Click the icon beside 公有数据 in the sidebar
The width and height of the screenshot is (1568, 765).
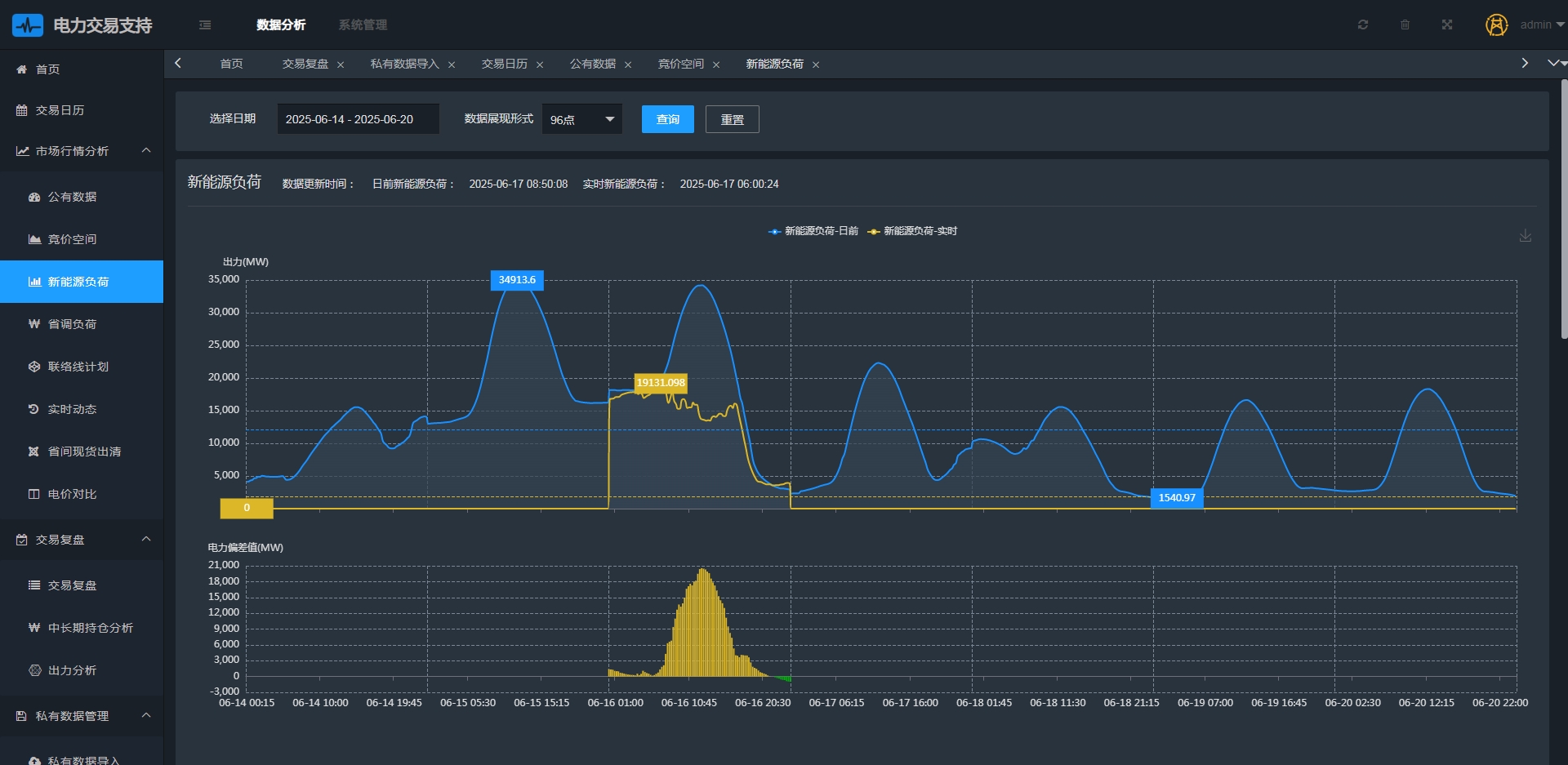click(34, 197)
